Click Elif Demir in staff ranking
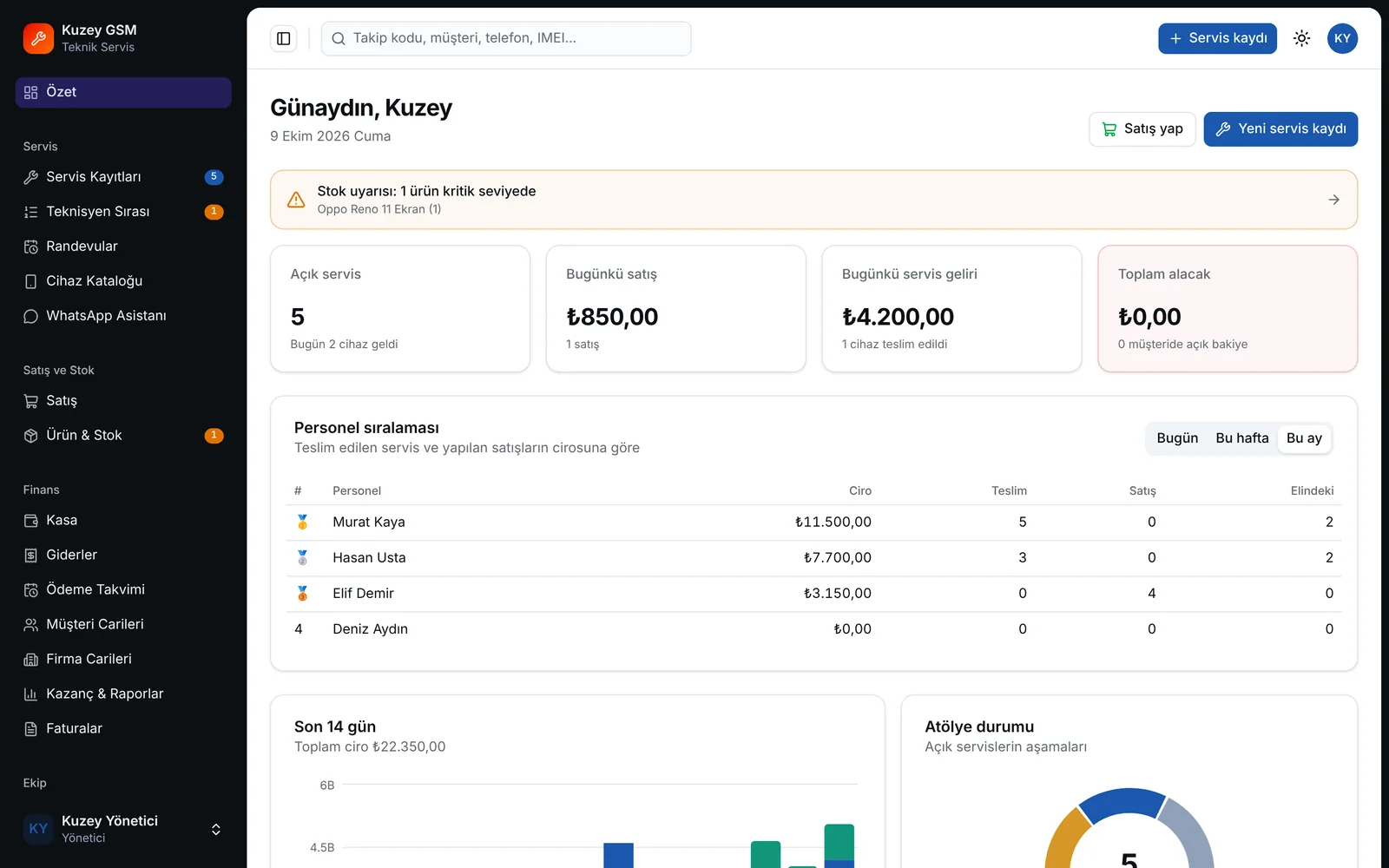Image resolution: width=1389 pixels, height=868 pixels. pos(363,593)
